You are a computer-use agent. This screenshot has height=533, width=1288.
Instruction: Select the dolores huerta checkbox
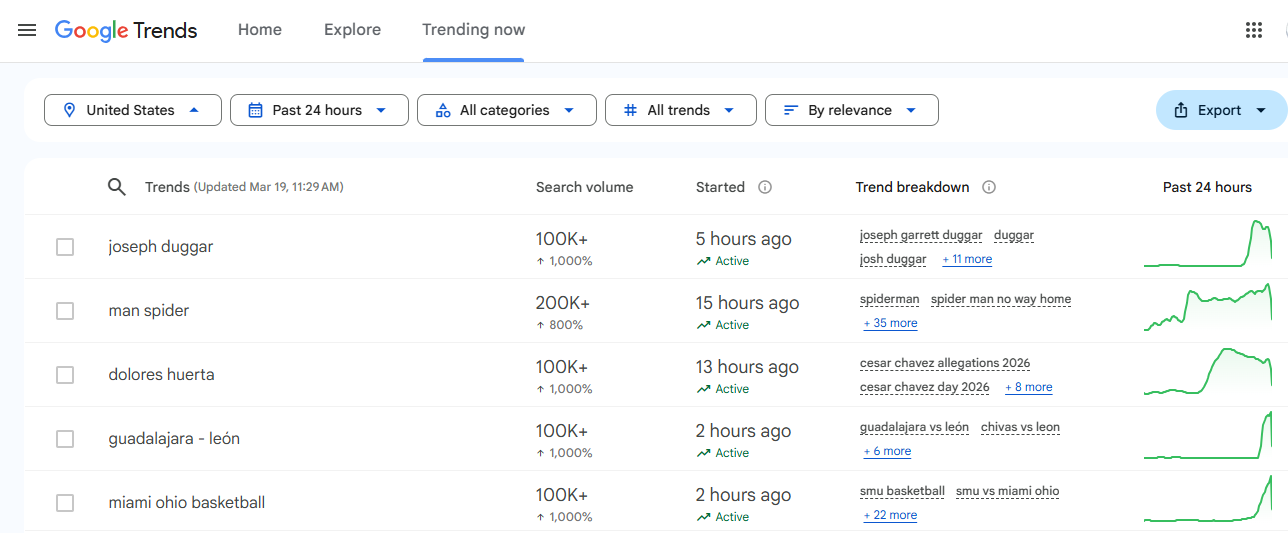[65, 375]
